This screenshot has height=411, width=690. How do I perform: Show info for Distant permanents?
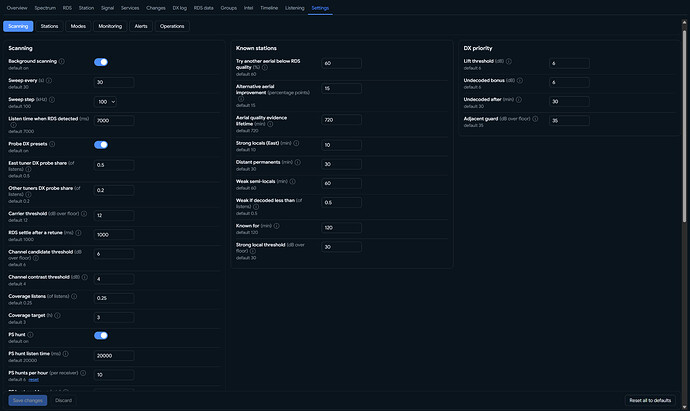(298, 162)
